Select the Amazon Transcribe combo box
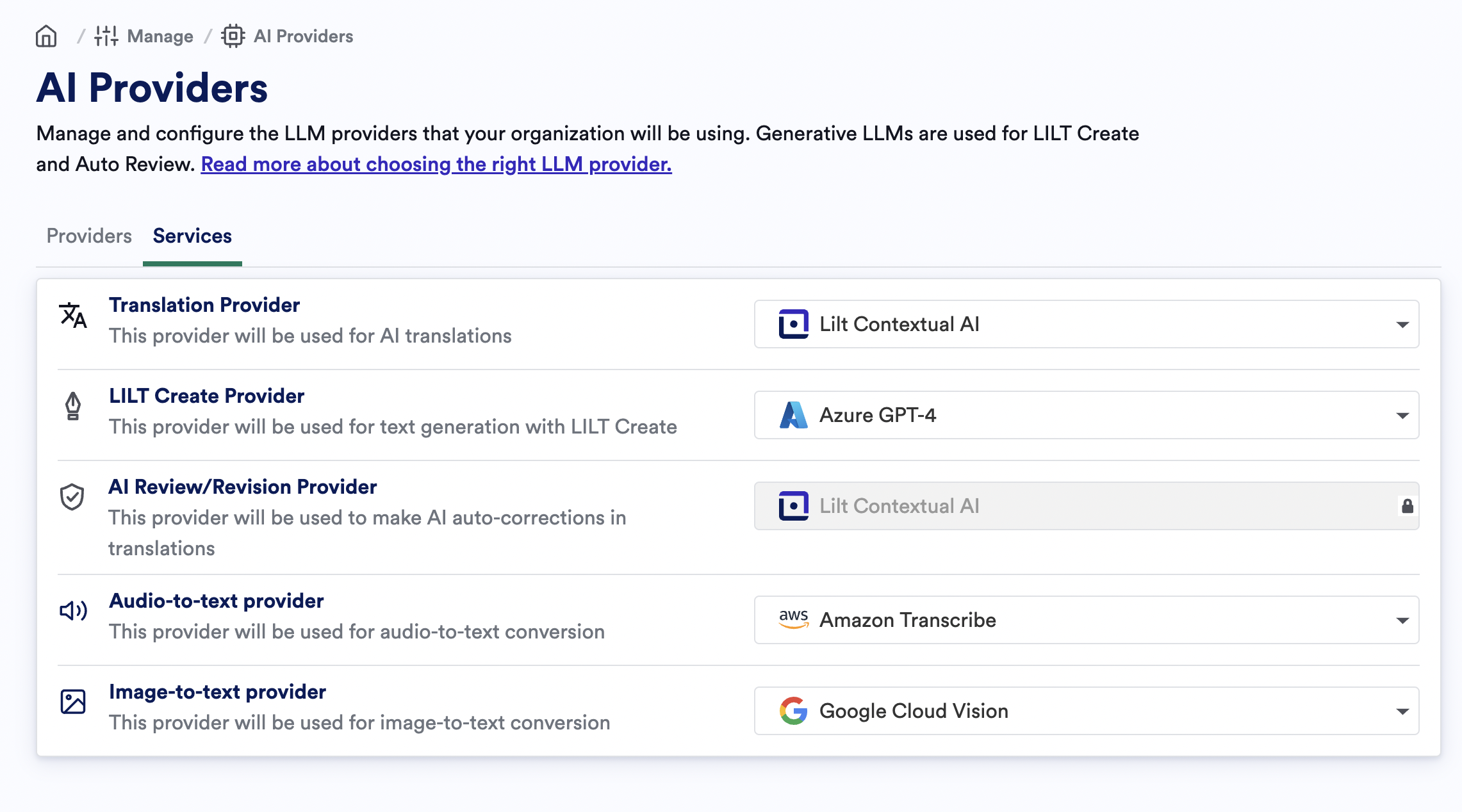 [x=1087, y=620]
